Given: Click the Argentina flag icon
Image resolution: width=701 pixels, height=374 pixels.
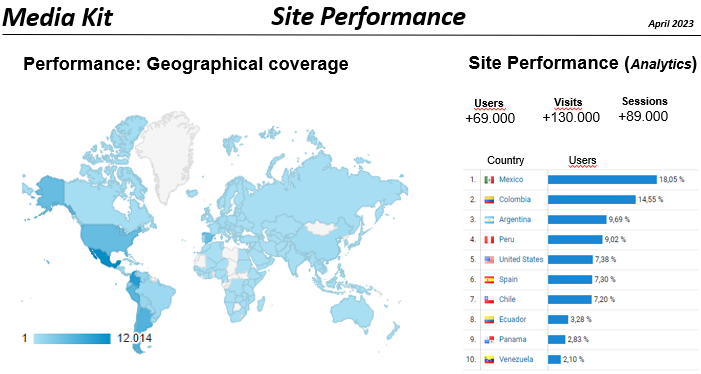Looking at the screenshot, I should click(489, 220).
